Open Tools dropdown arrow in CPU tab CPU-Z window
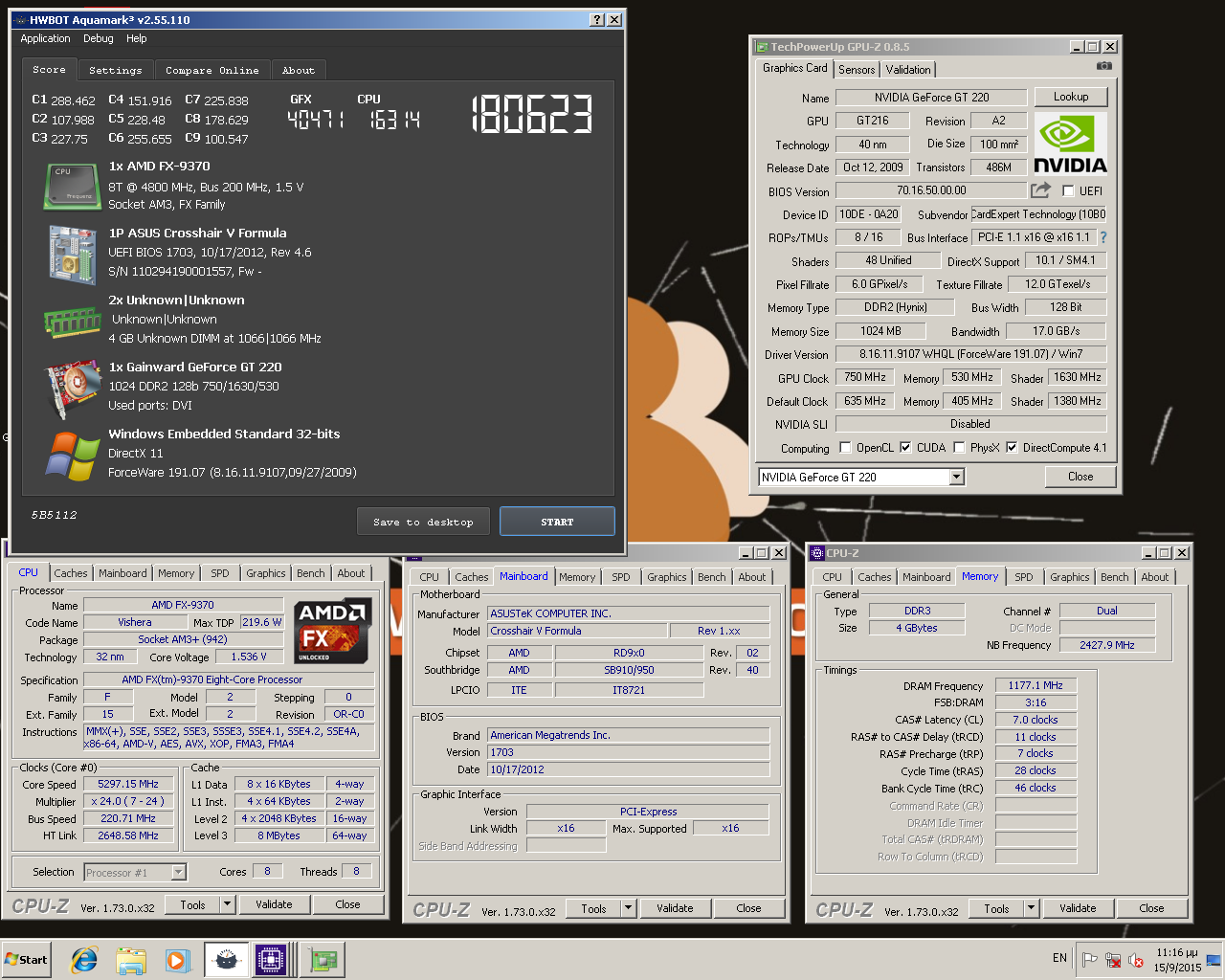 pos(227,904)
